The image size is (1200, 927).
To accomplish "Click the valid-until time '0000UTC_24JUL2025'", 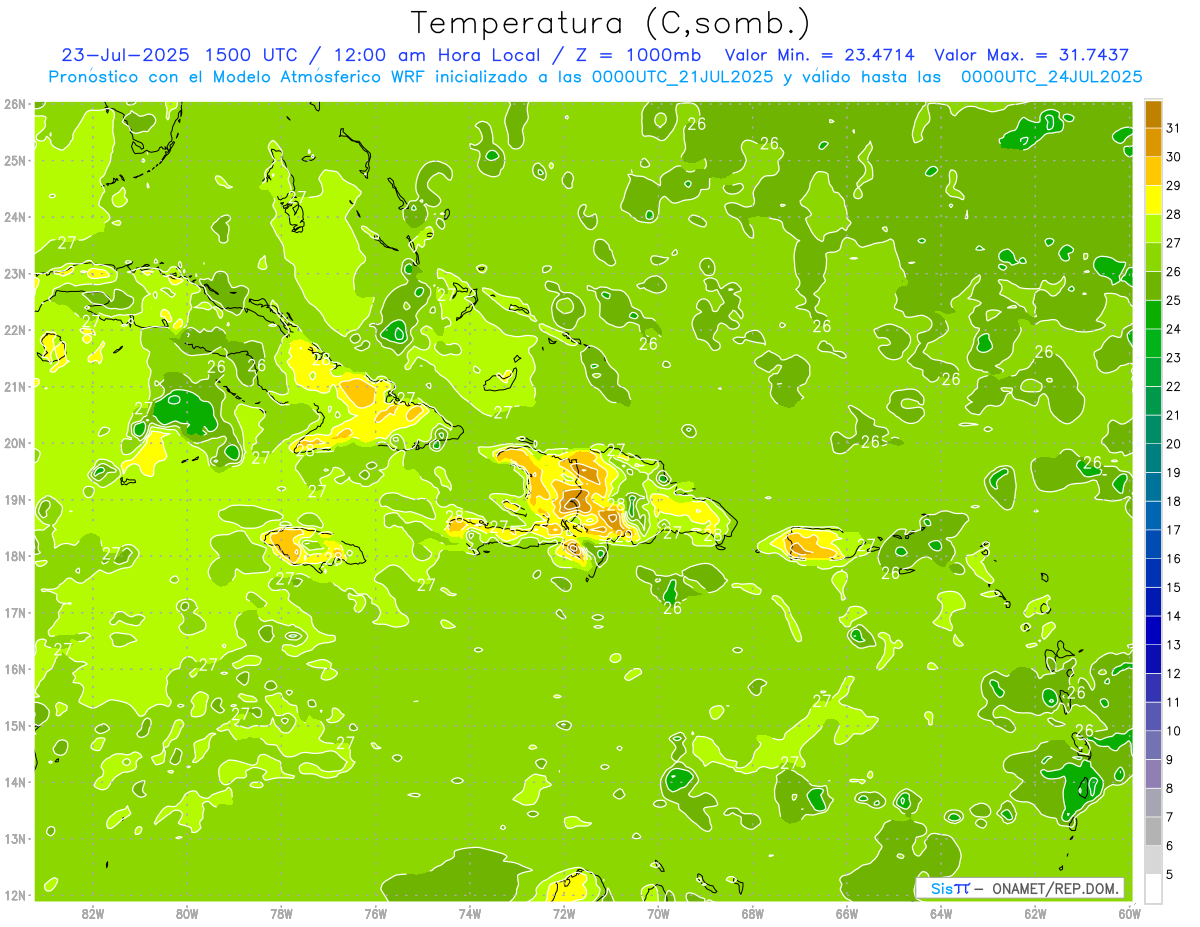I will [1052, 77].
